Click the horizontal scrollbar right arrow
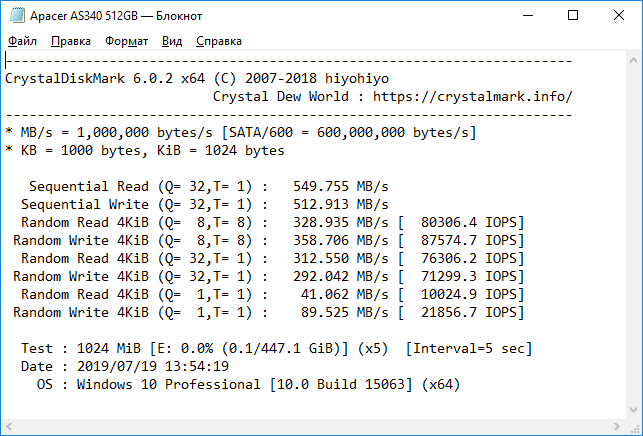 [617, 427]
